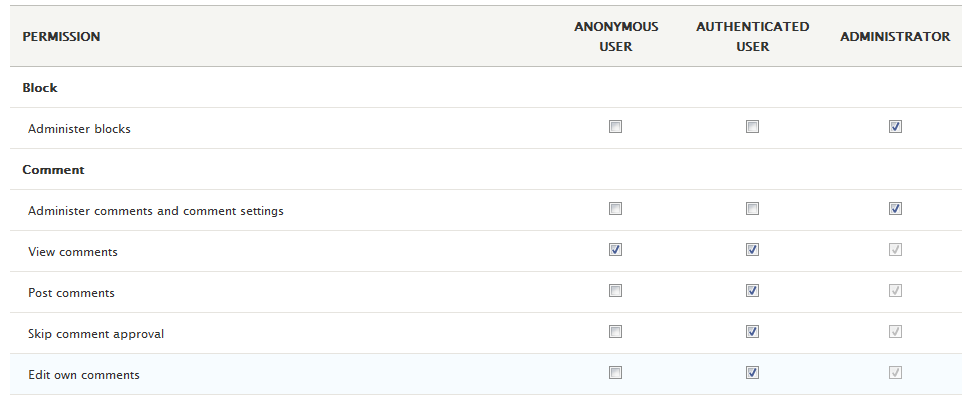Click the Skip comment approval label

coord(96,334)
